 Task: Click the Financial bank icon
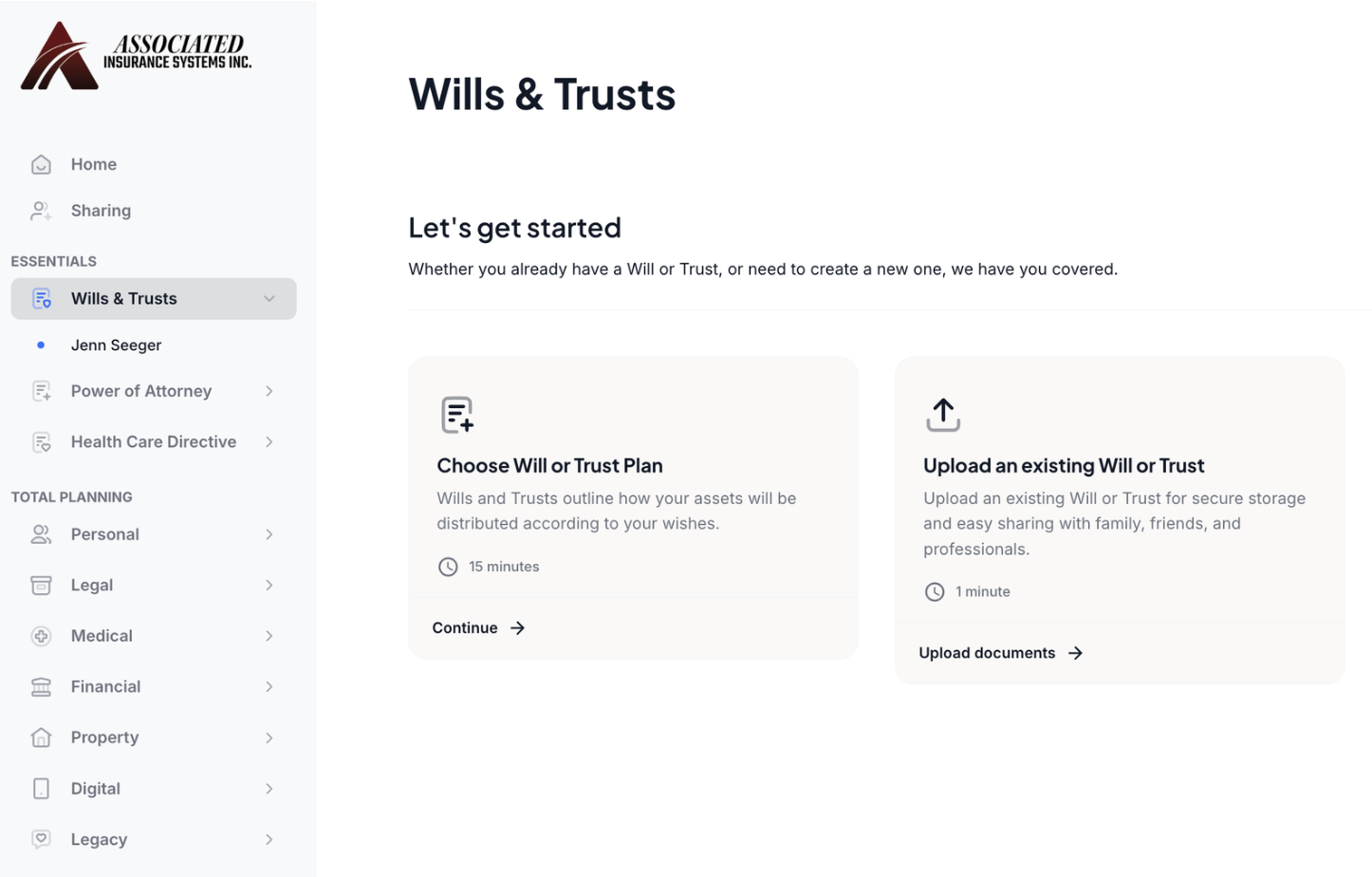pyautogui.click(x=41, y=687)
